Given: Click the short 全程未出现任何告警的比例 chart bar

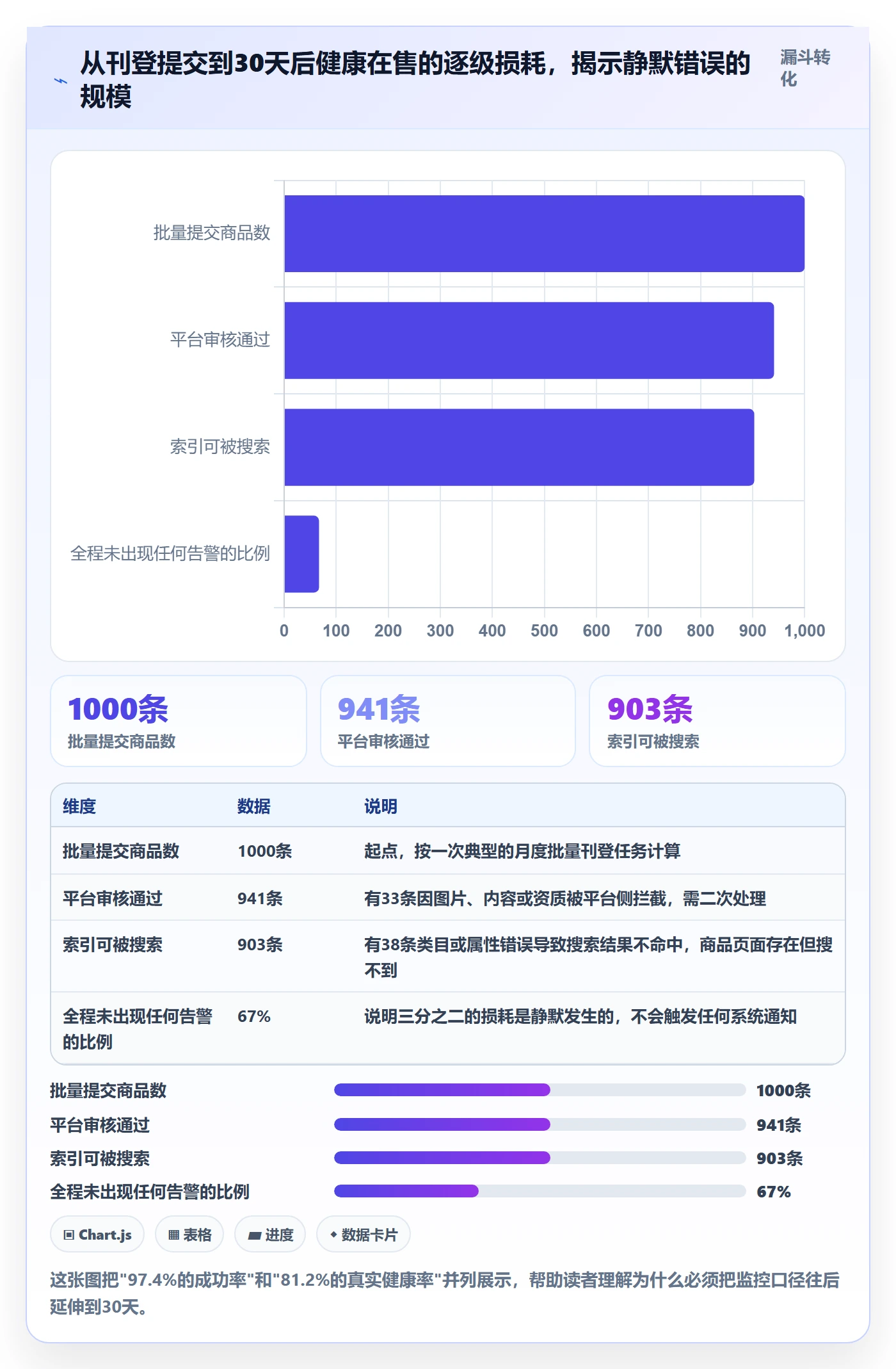Looking at the screenshot, I should click(x=301, y=554).
